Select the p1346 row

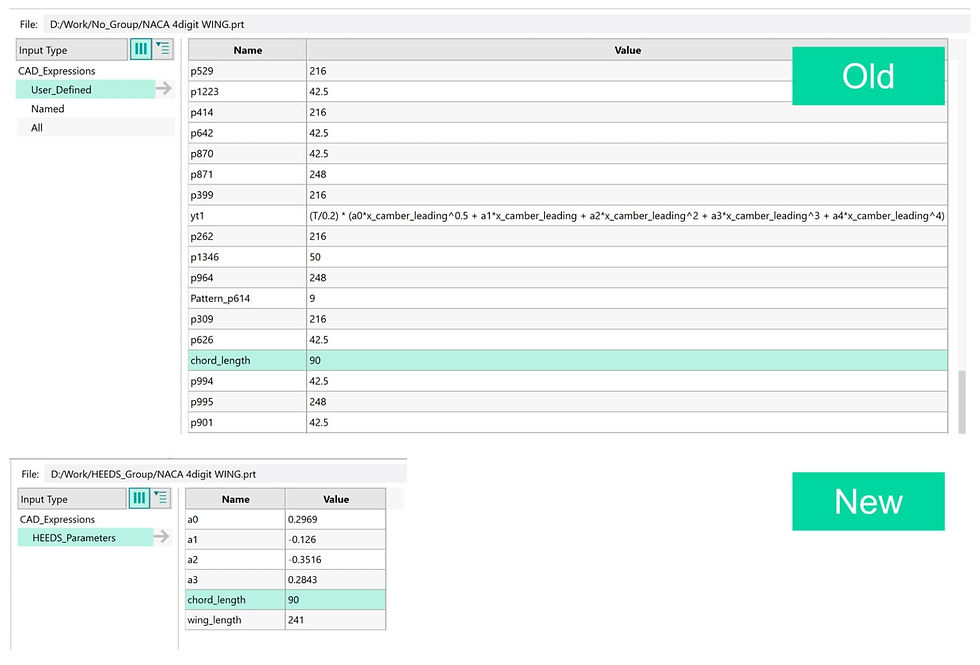[x=568, y=257]
